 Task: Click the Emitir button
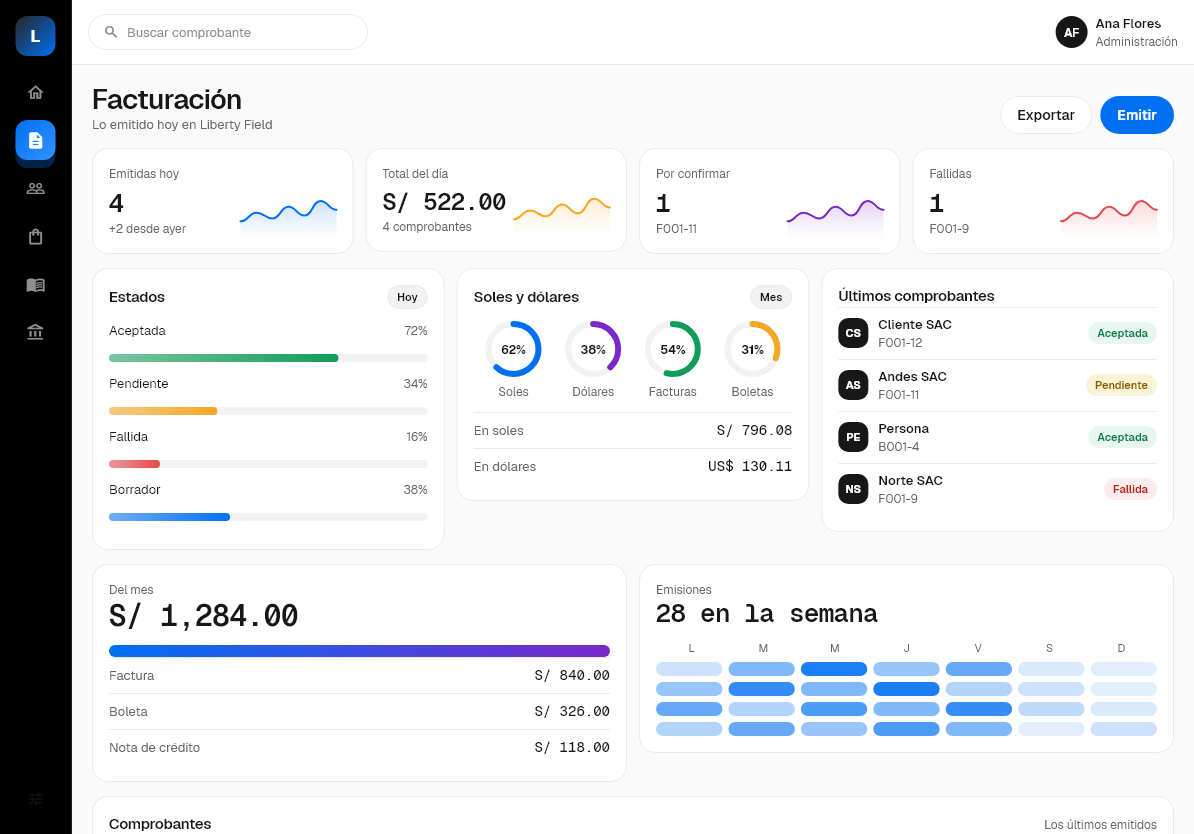[1136, 115]
